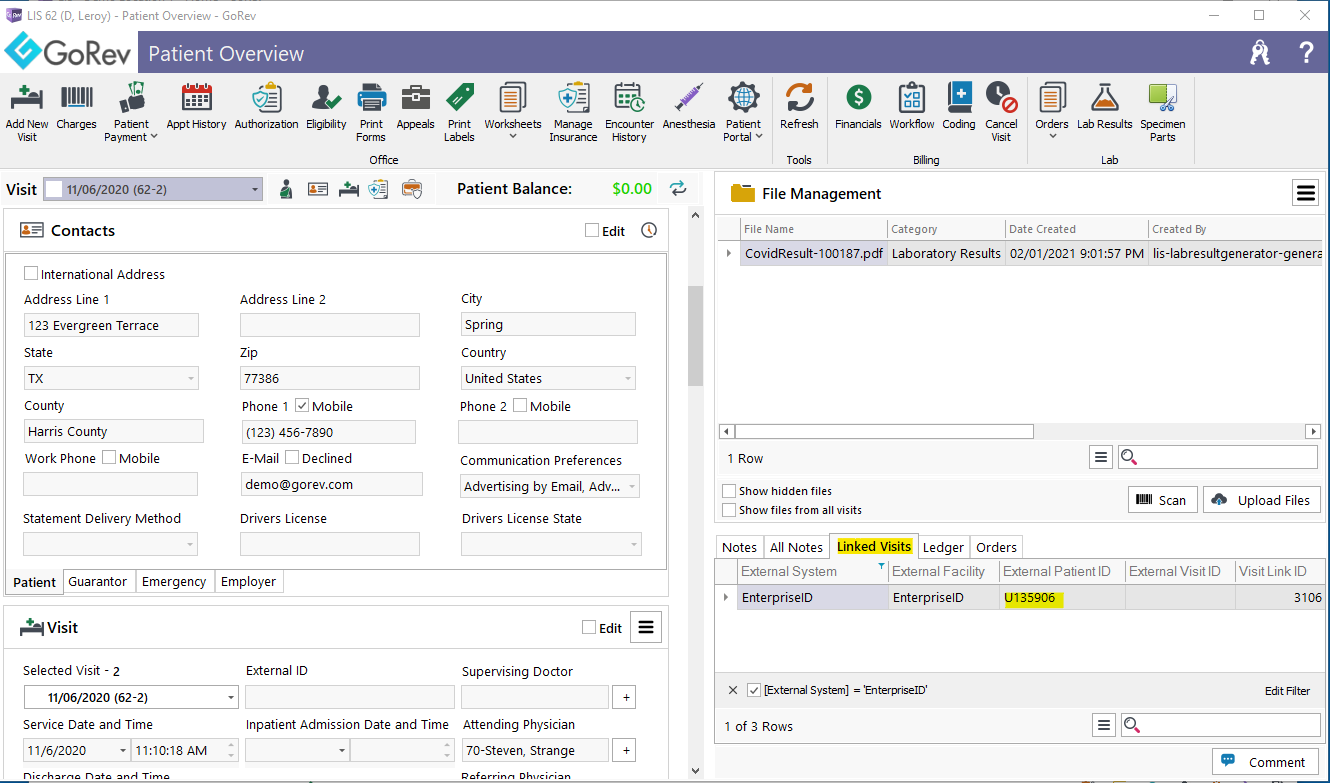The image size is (1330, 783).
Task: Click Upload Files
Action: [x=1261, y=500]
